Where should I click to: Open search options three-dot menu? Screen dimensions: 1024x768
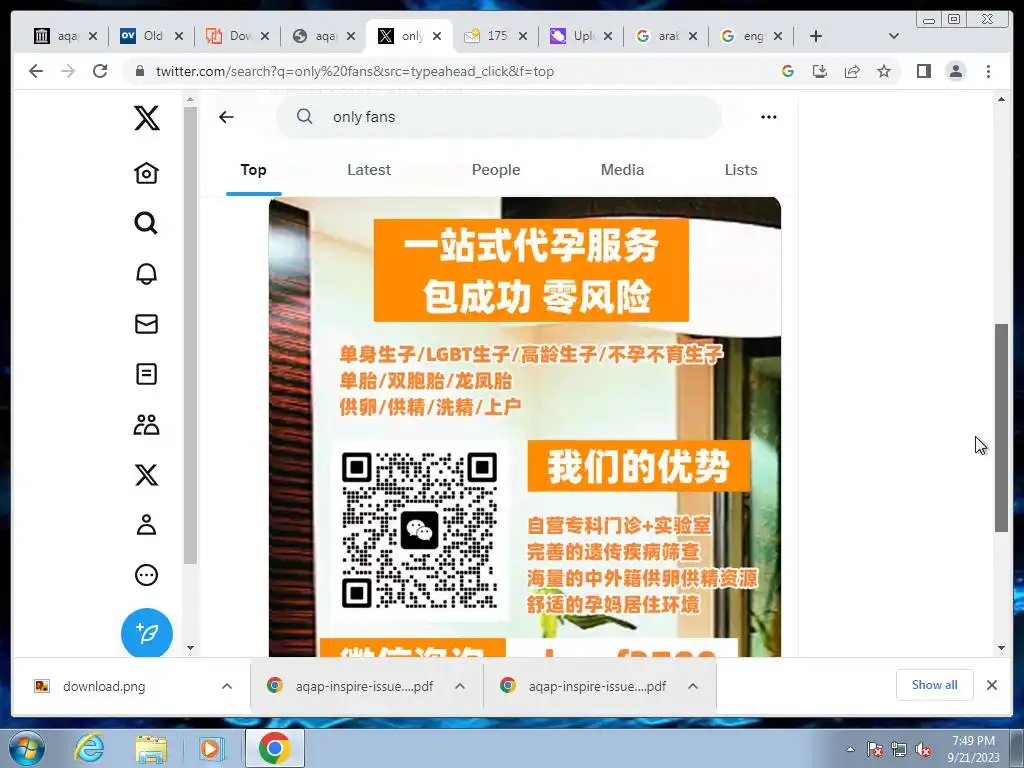pos(769,117)
